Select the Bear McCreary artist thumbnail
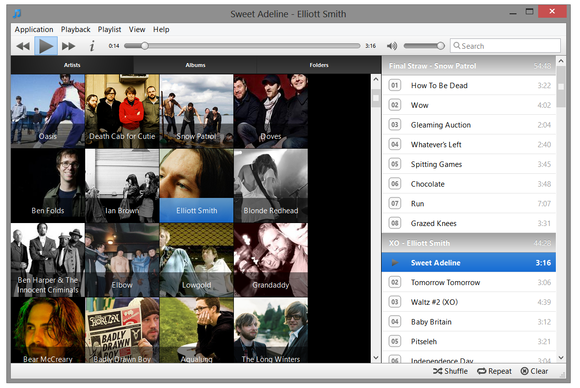 [x=48, y=330]
